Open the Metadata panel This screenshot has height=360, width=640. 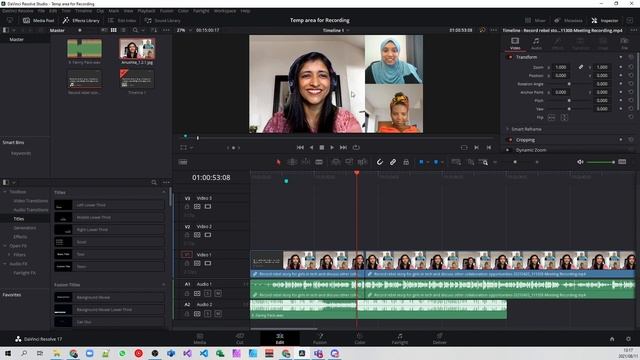[x=568, y=20]
